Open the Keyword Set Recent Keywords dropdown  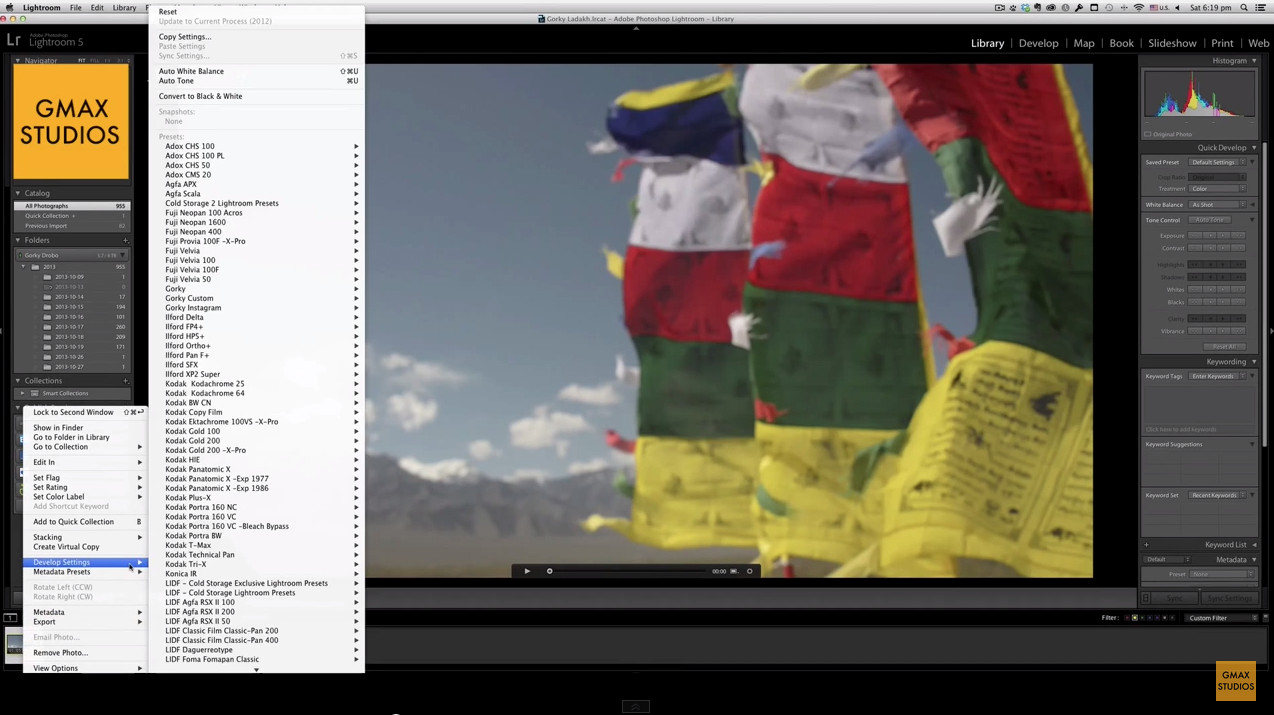pos(1218,495)
